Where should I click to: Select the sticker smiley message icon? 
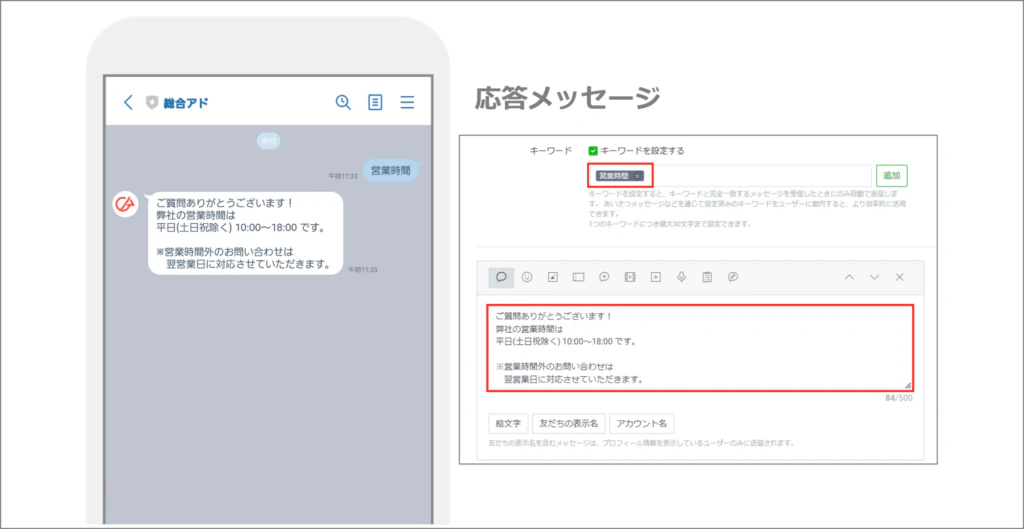tap(527, 277)
